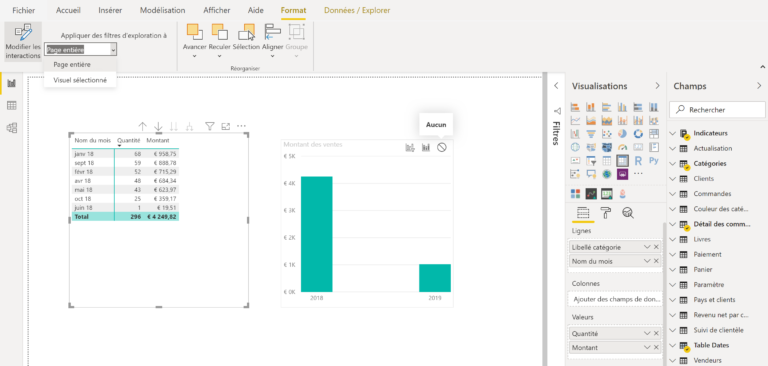Collapse the Champs pane
The image size is (768, 366).
tap(759, 86)
